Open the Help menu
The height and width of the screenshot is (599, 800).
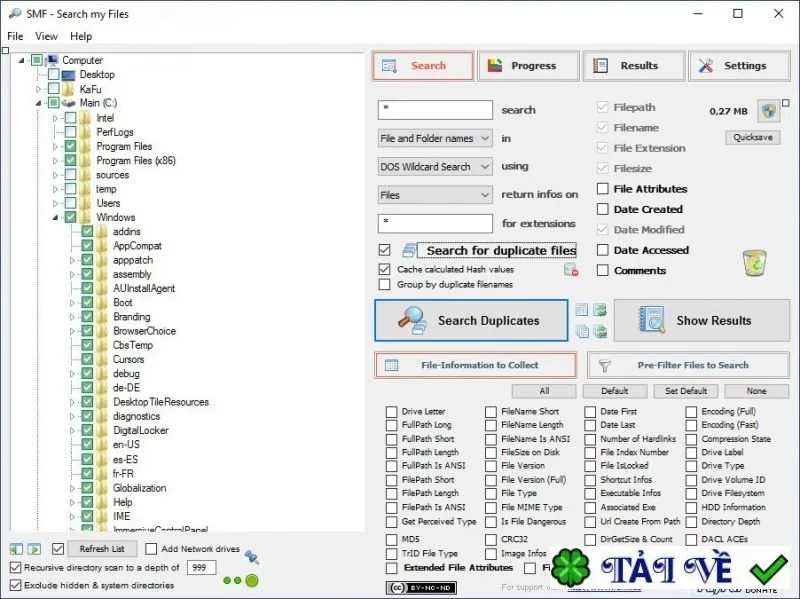coord(81,36)
